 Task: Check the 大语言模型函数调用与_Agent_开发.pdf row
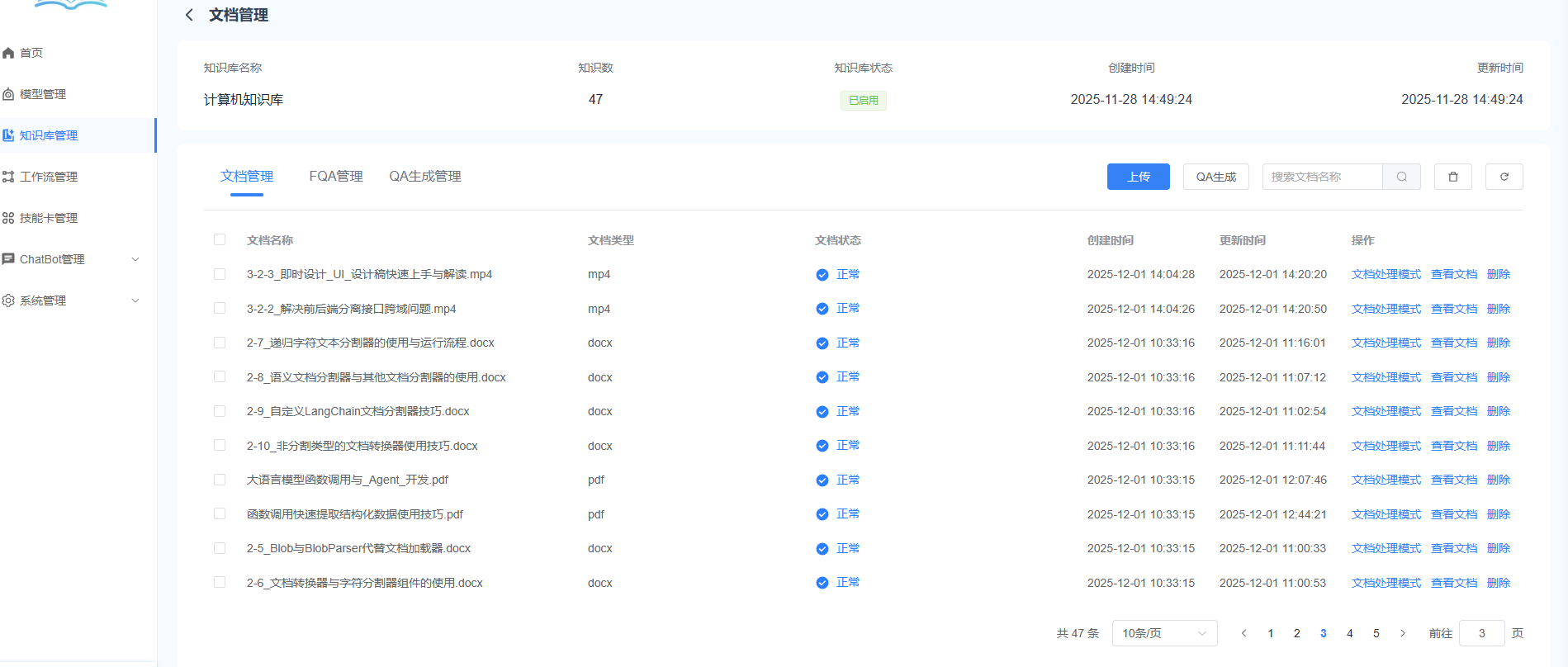tap(220, 480)
